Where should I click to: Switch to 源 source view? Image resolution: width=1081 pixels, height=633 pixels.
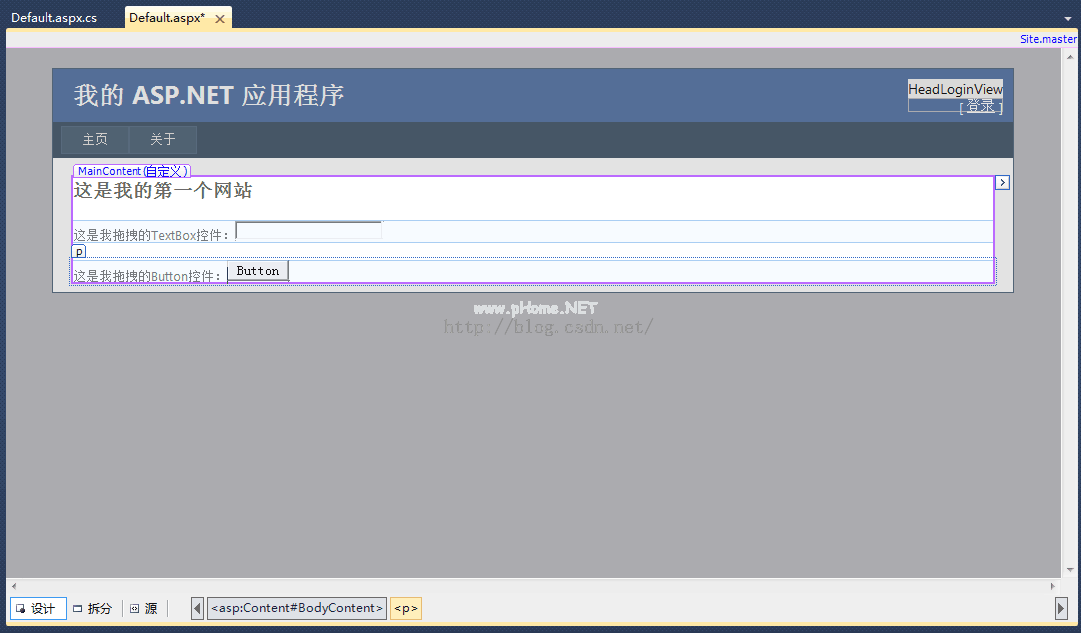coord(144,608)
